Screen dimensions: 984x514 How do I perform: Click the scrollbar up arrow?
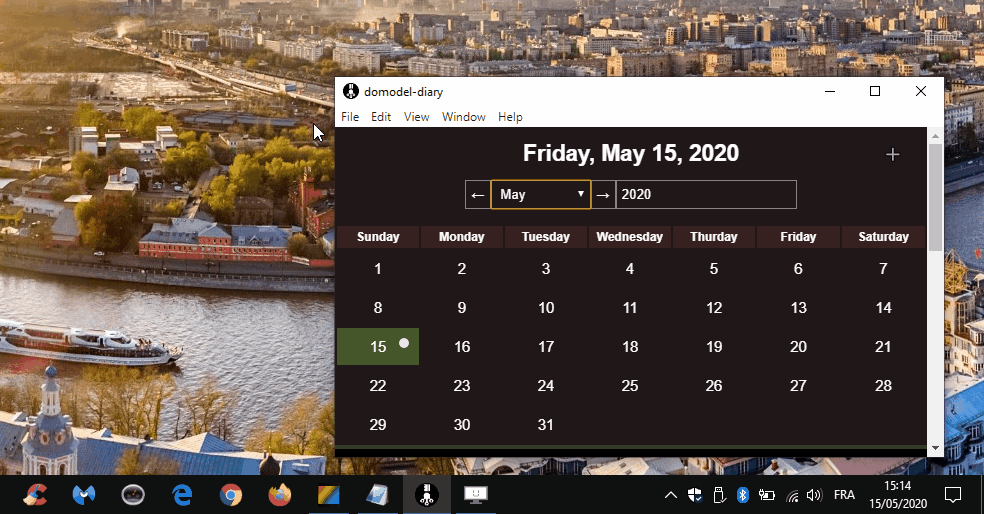[935, 136]
